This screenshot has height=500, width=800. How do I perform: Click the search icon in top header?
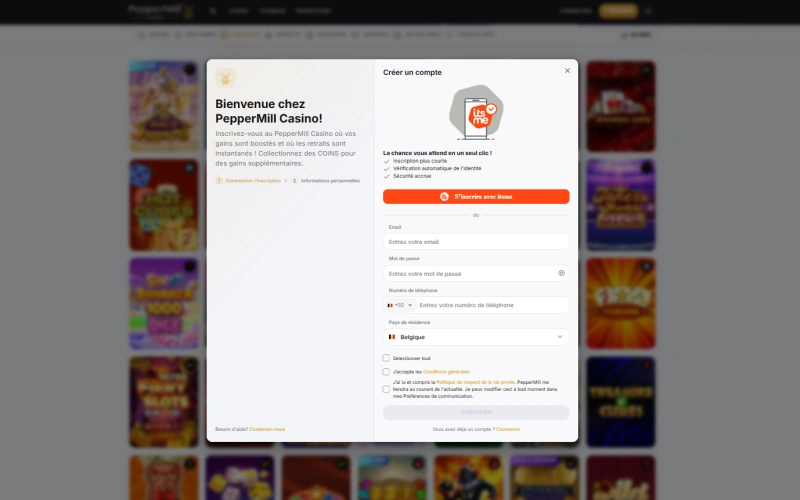[213, 11]
